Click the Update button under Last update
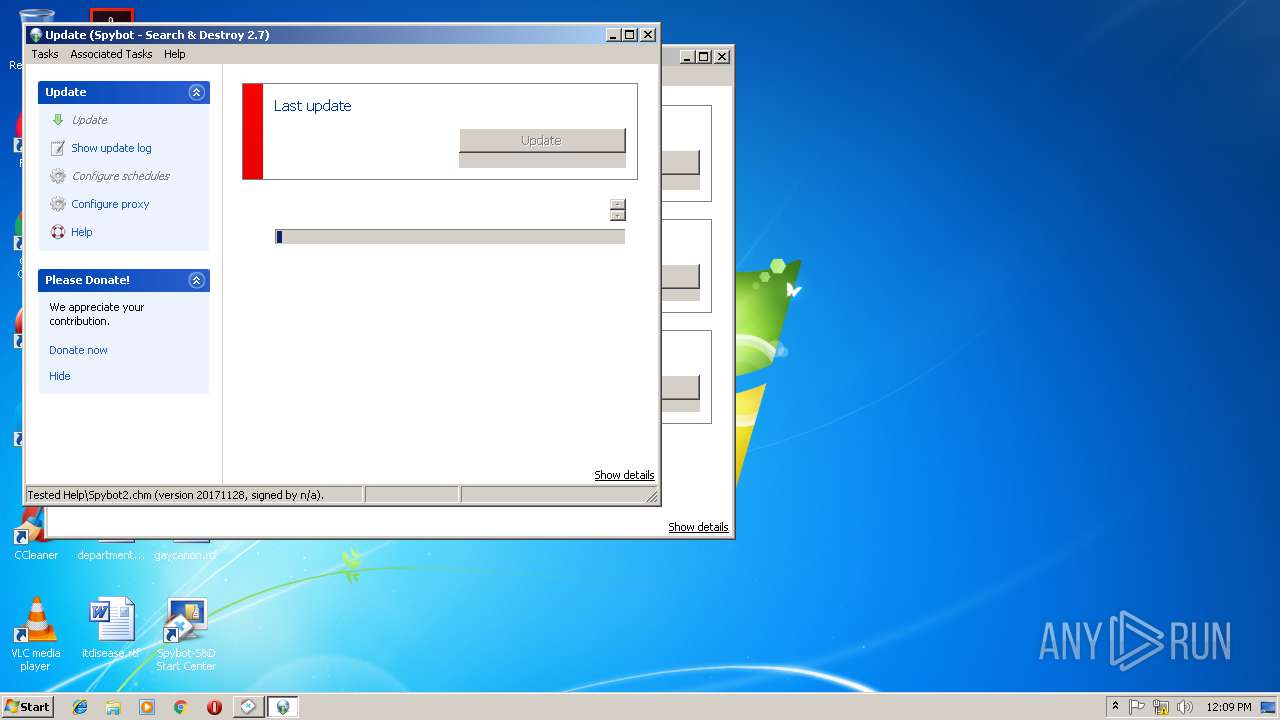The height and width of the screenshot is (720, 1280). click(x=542, y=141)
